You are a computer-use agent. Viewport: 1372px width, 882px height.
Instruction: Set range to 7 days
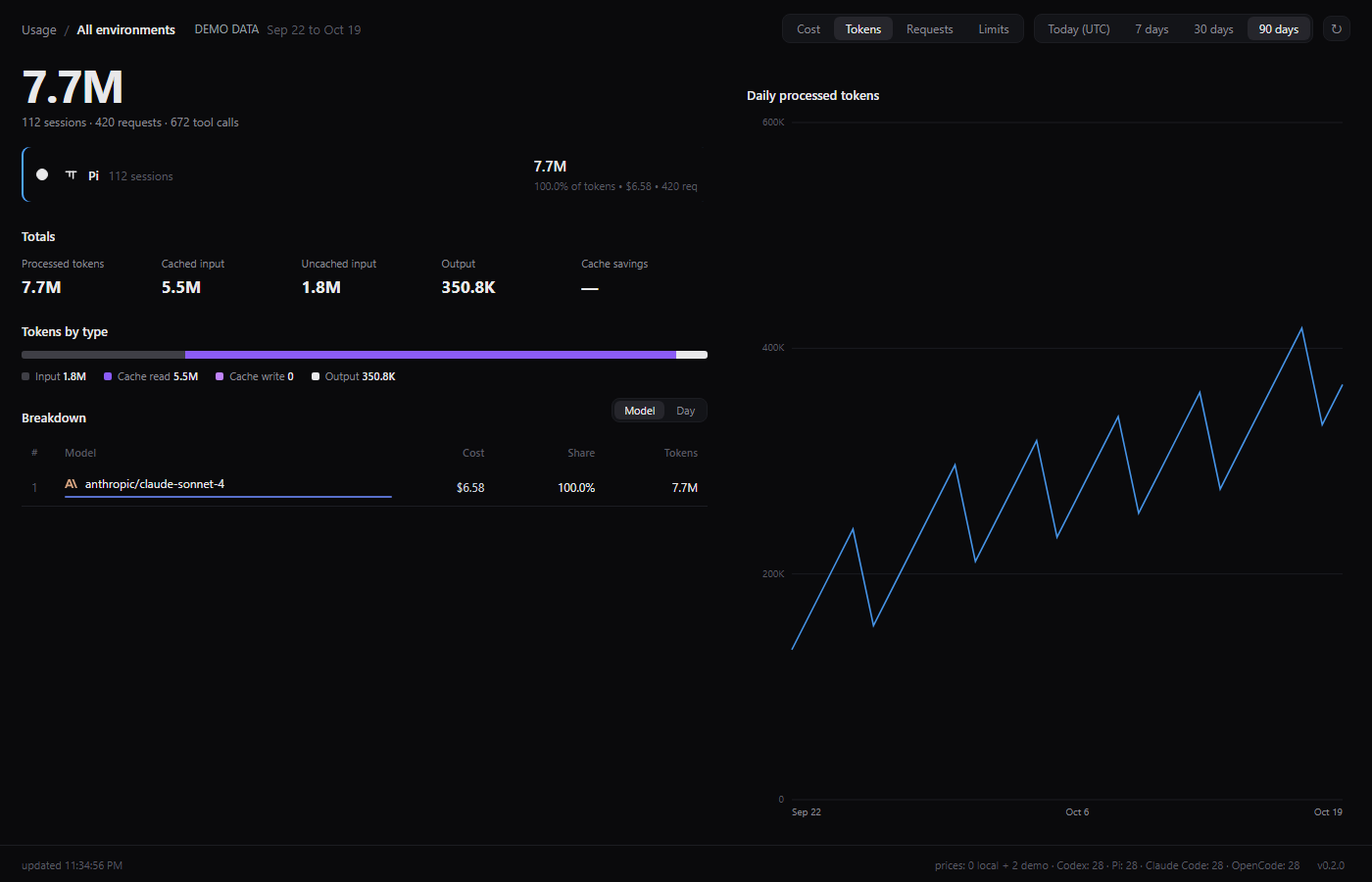click(1151, 29)
